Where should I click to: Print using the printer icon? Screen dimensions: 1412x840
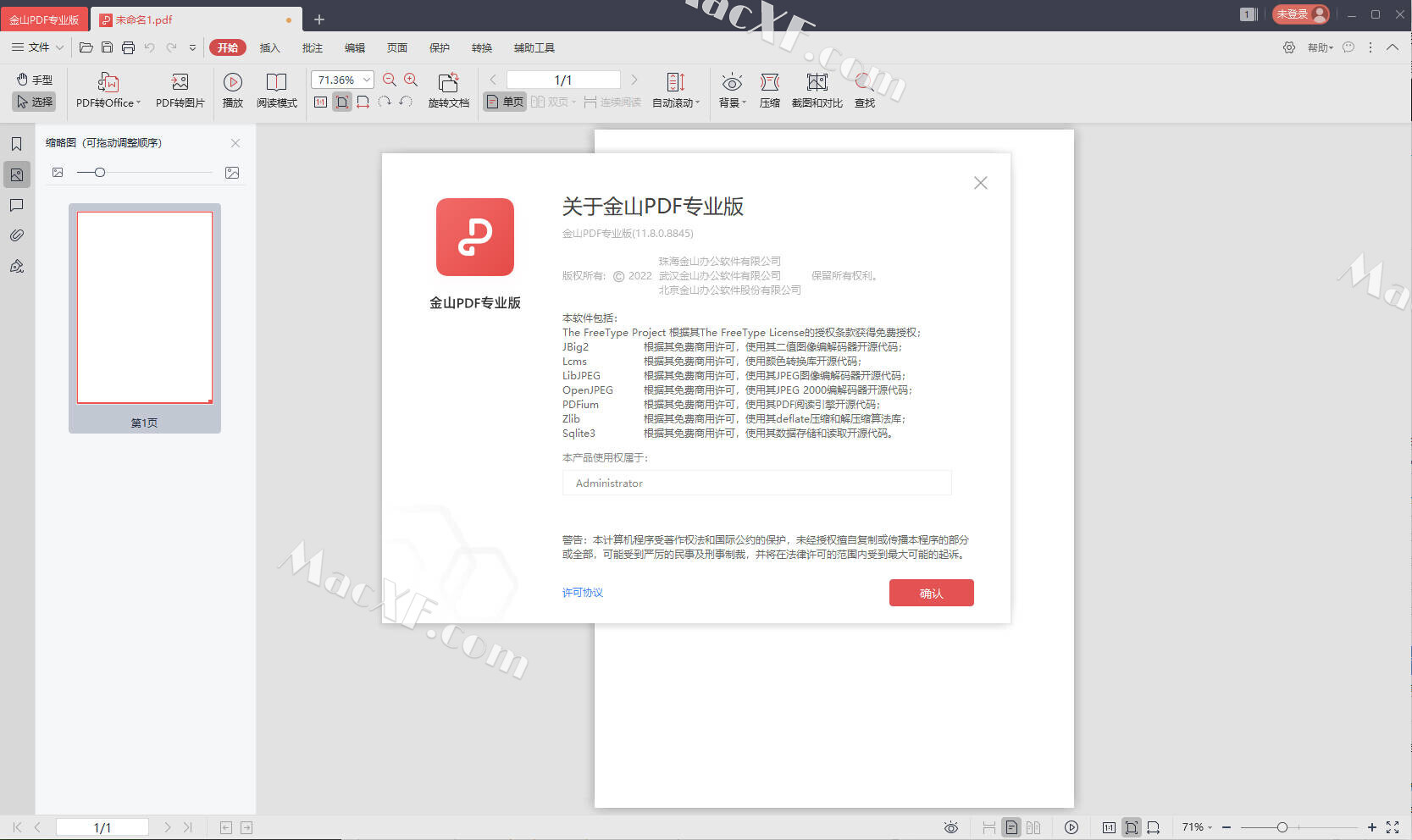pyautogui.click(x=128, y=47)
